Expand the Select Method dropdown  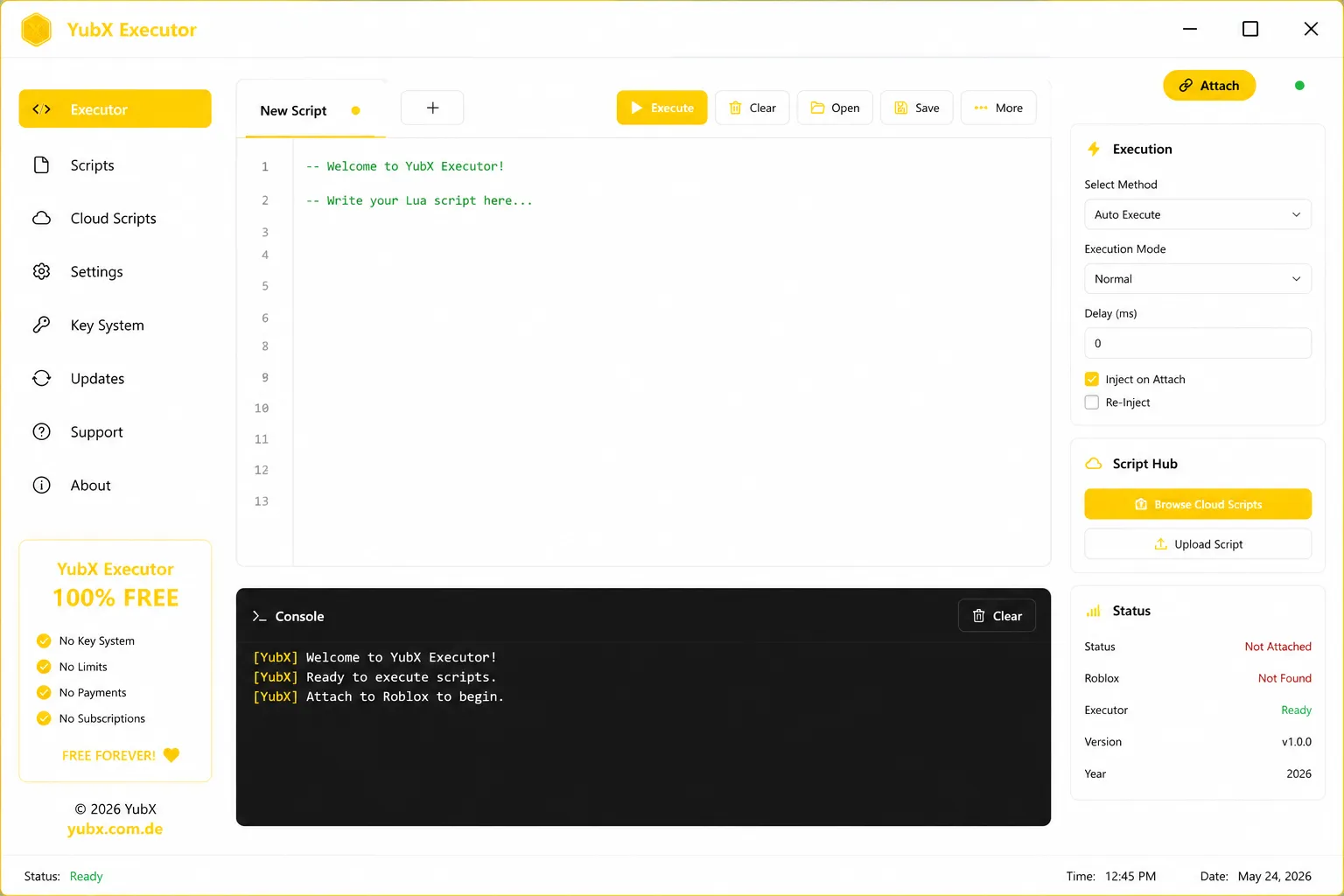pyautogui.click(x=1198, y=214)
